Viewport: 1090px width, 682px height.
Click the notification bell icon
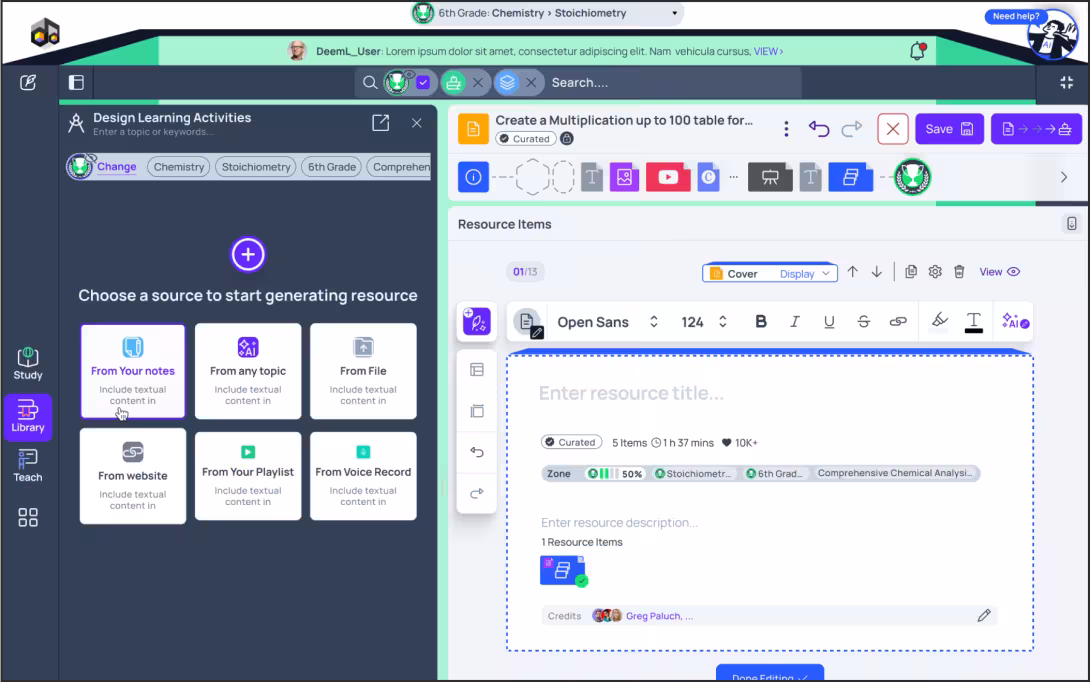point(917,51)
